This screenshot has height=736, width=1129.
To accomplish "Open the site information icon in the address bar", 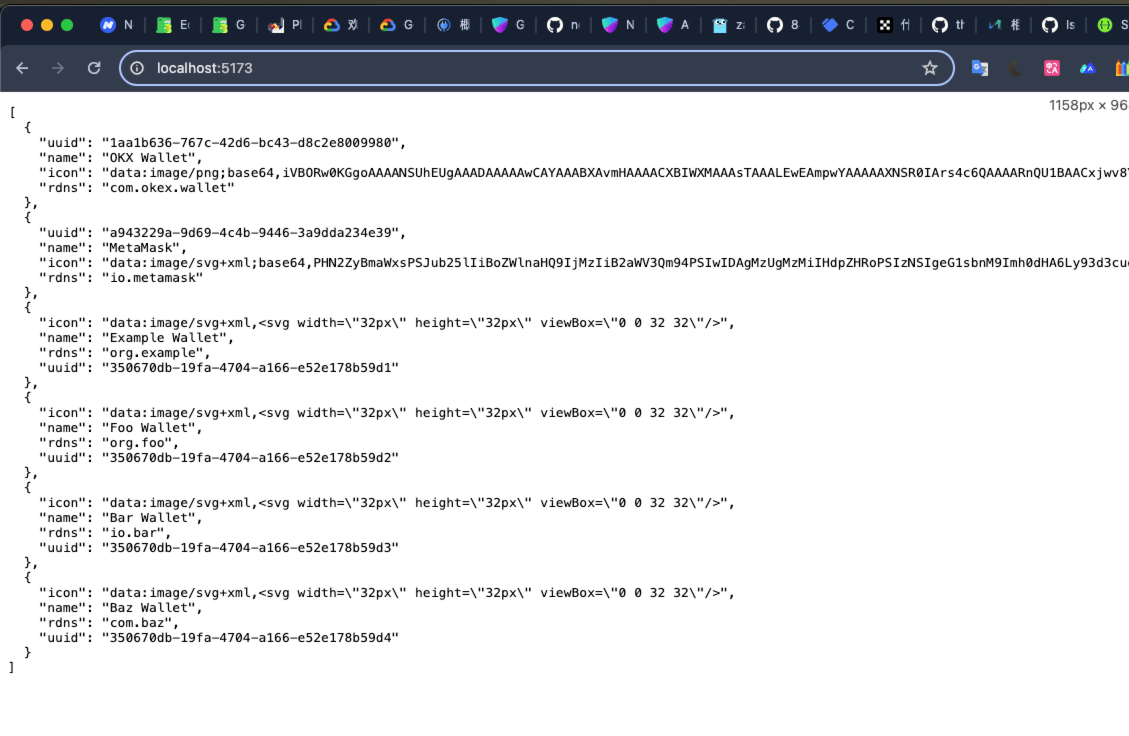I will (x=137, y=68).
